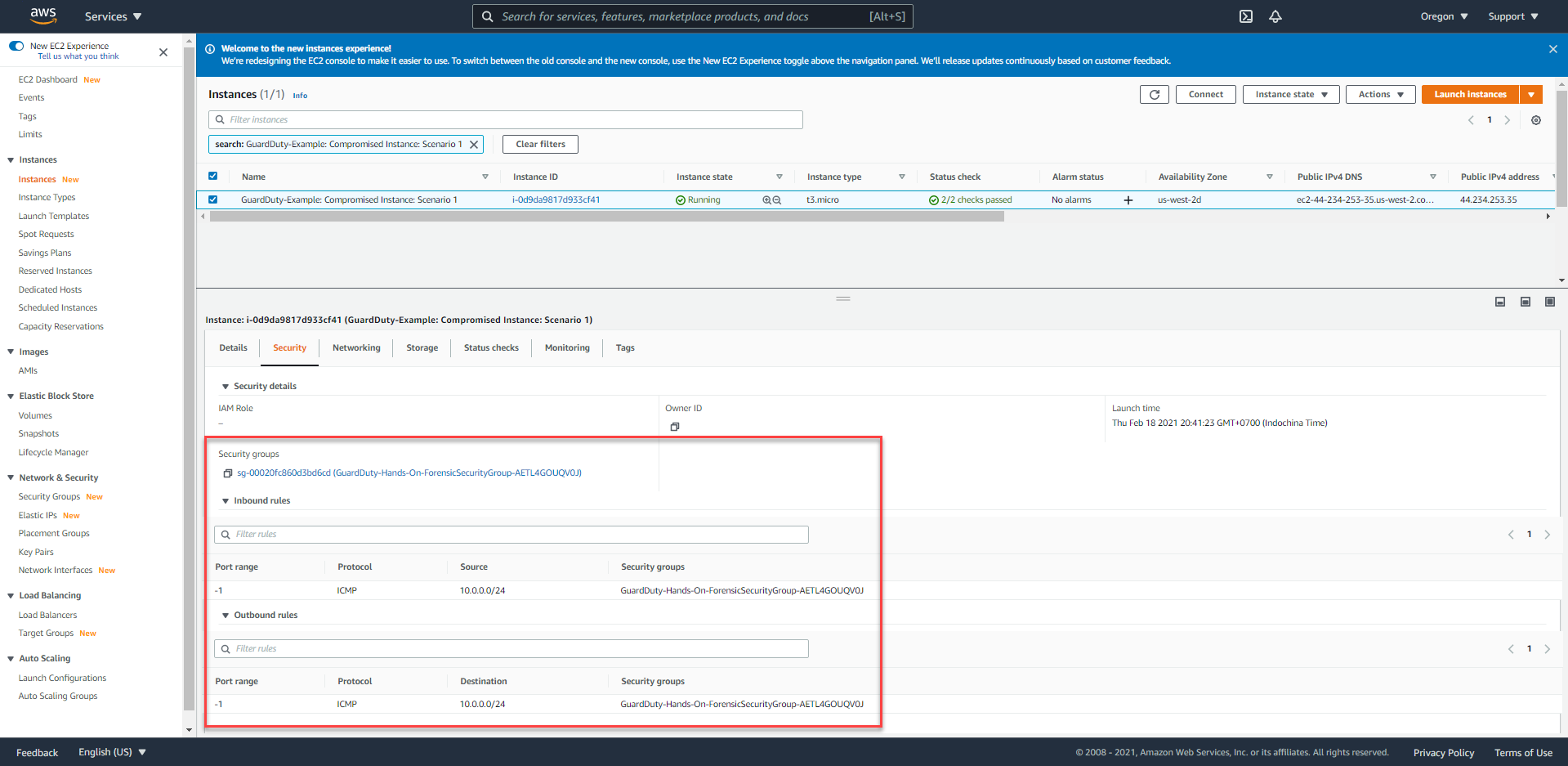Uncheck the GuardDuty-Example instance row checkbox

[x=213, y=199]
